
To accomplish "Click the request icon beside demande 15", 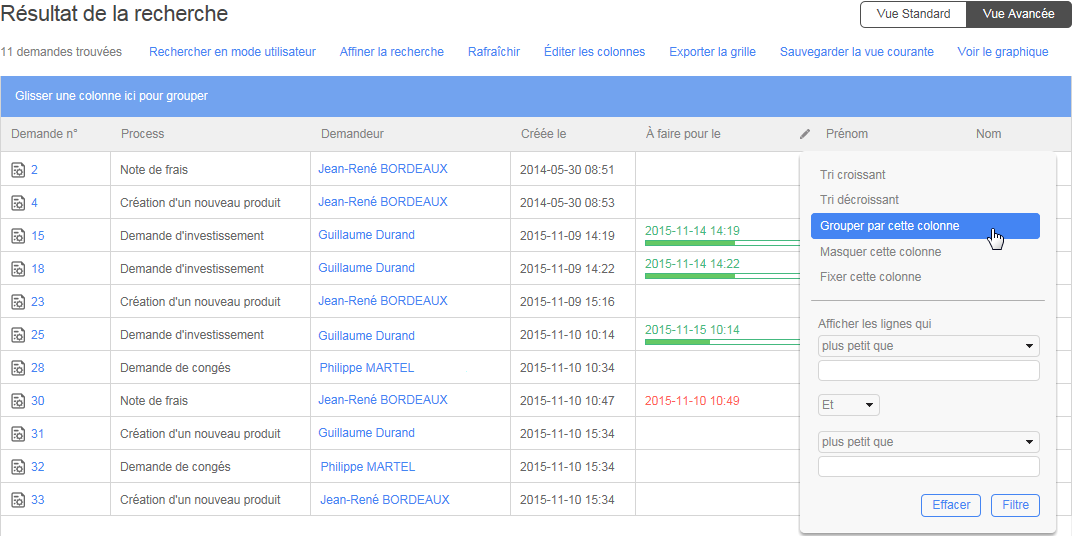I will point(18,236).
